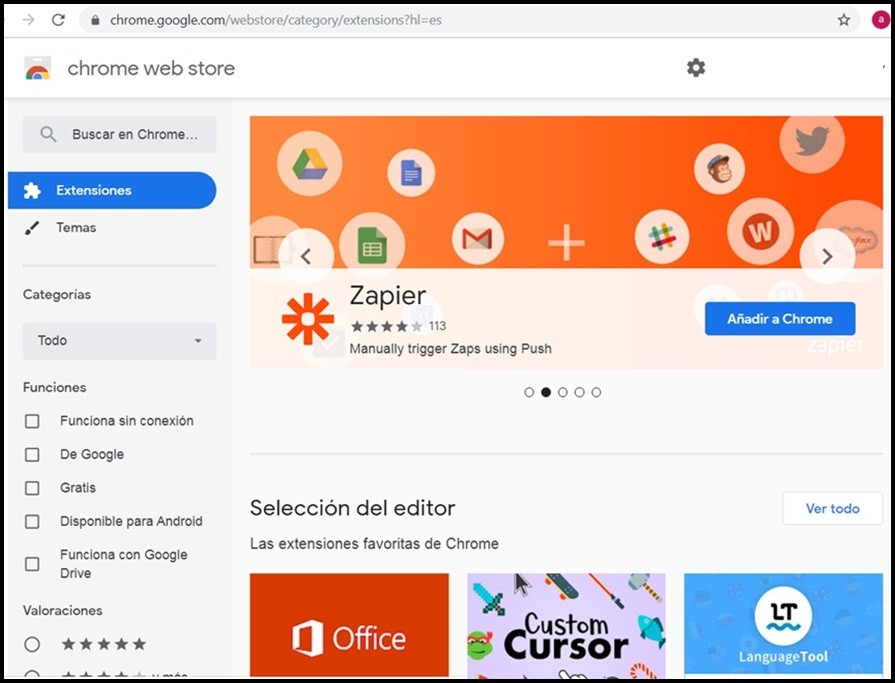895x683 pixels.
Task: Click the Google Docs icon in banner
Action: [411, 172]
